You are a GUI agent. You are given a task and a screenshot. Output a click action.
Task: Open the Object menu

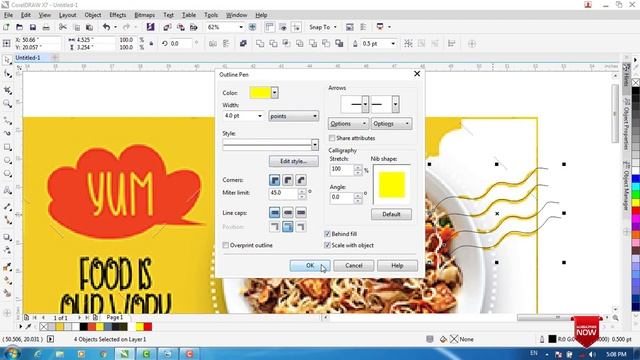point(93,15)
